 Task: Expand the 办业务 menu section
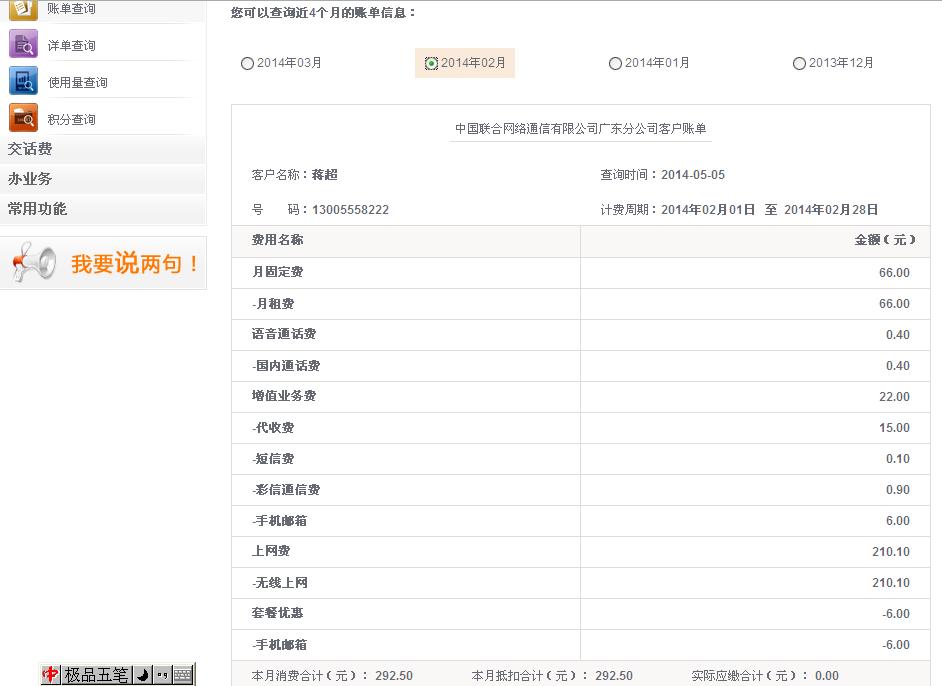30,179
